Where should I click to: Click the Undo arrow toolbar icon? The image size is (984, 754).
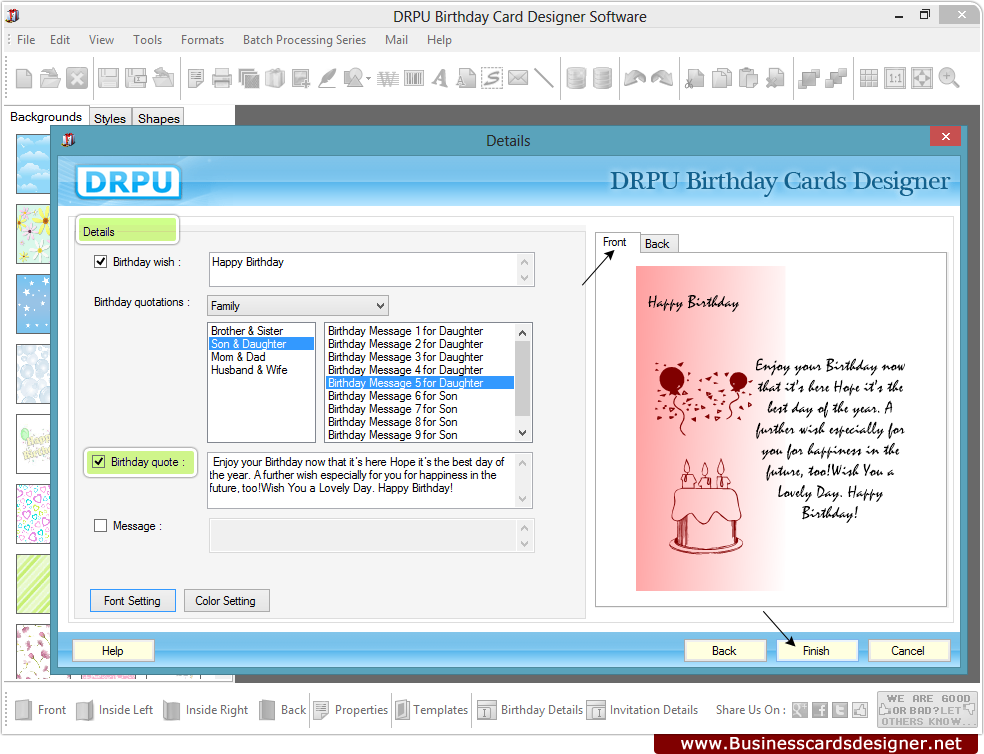click(634, 78)
